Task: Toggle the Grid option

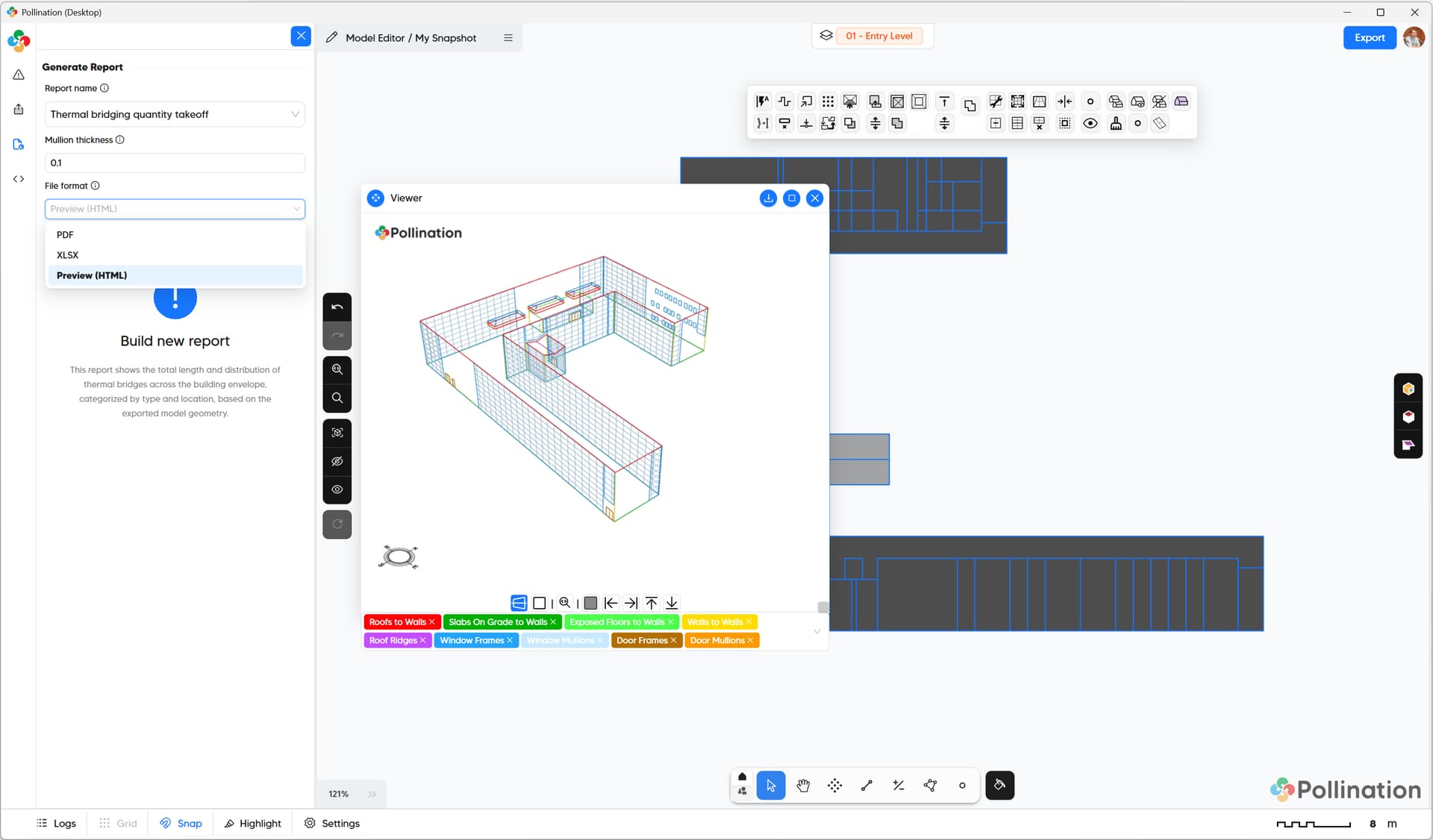Action: tap(118, 824)
